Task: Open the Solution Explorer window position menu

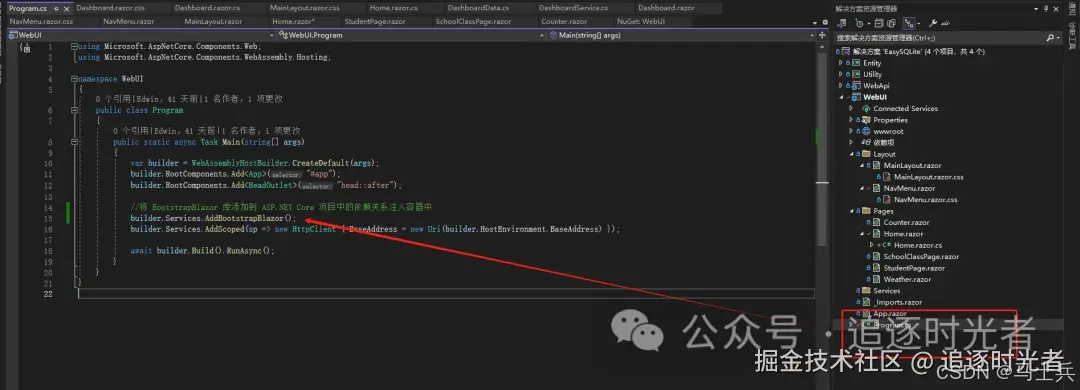Action: (x=1036, y=8)
